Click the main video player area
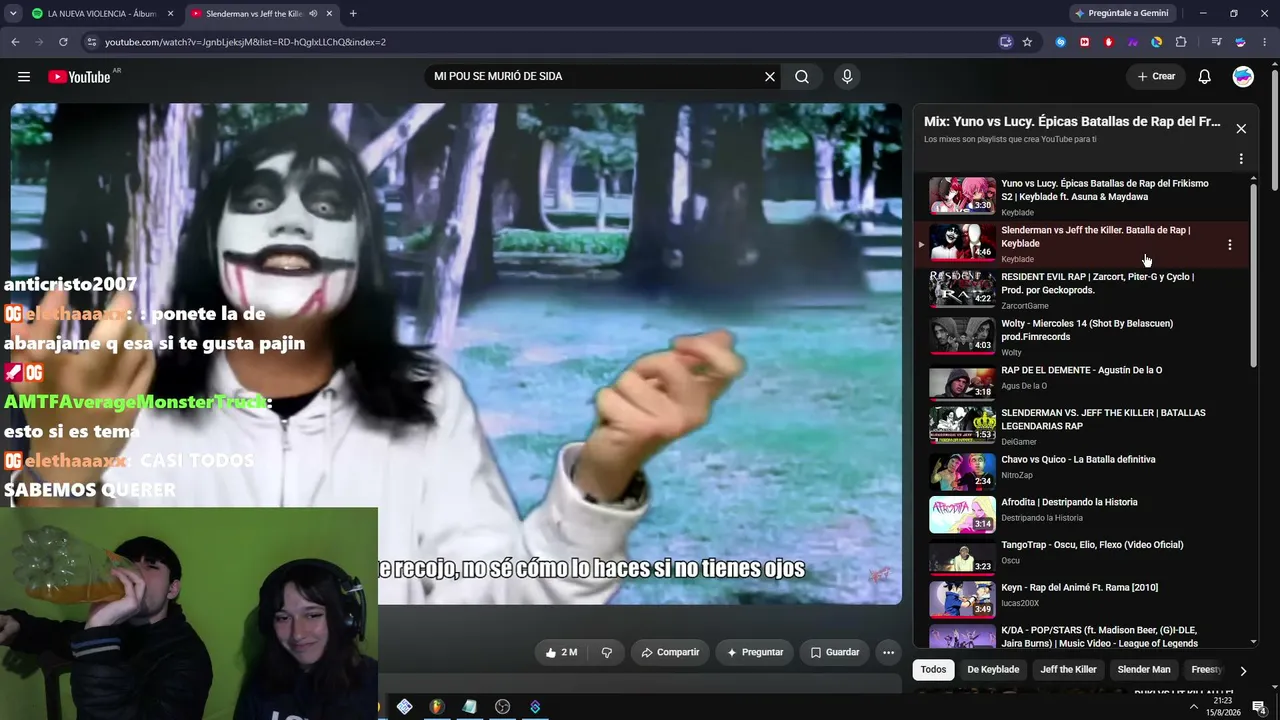The image size is (1280, 720). click(x=456, y=354)
